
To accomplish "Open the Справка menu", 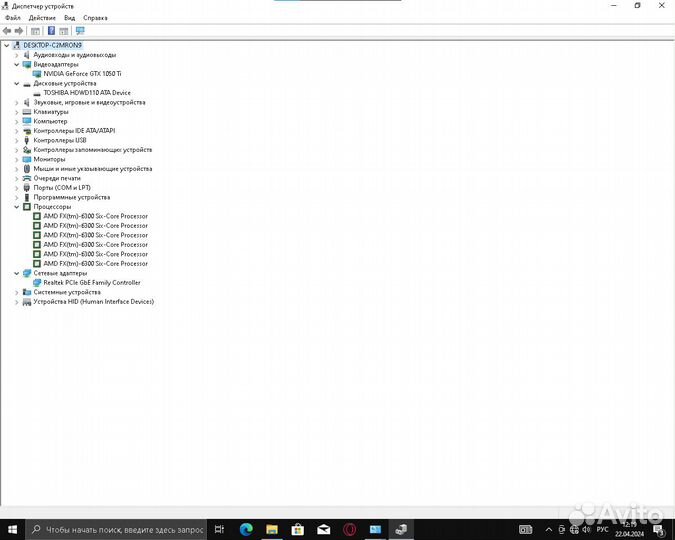I will [x=95, y=18].
